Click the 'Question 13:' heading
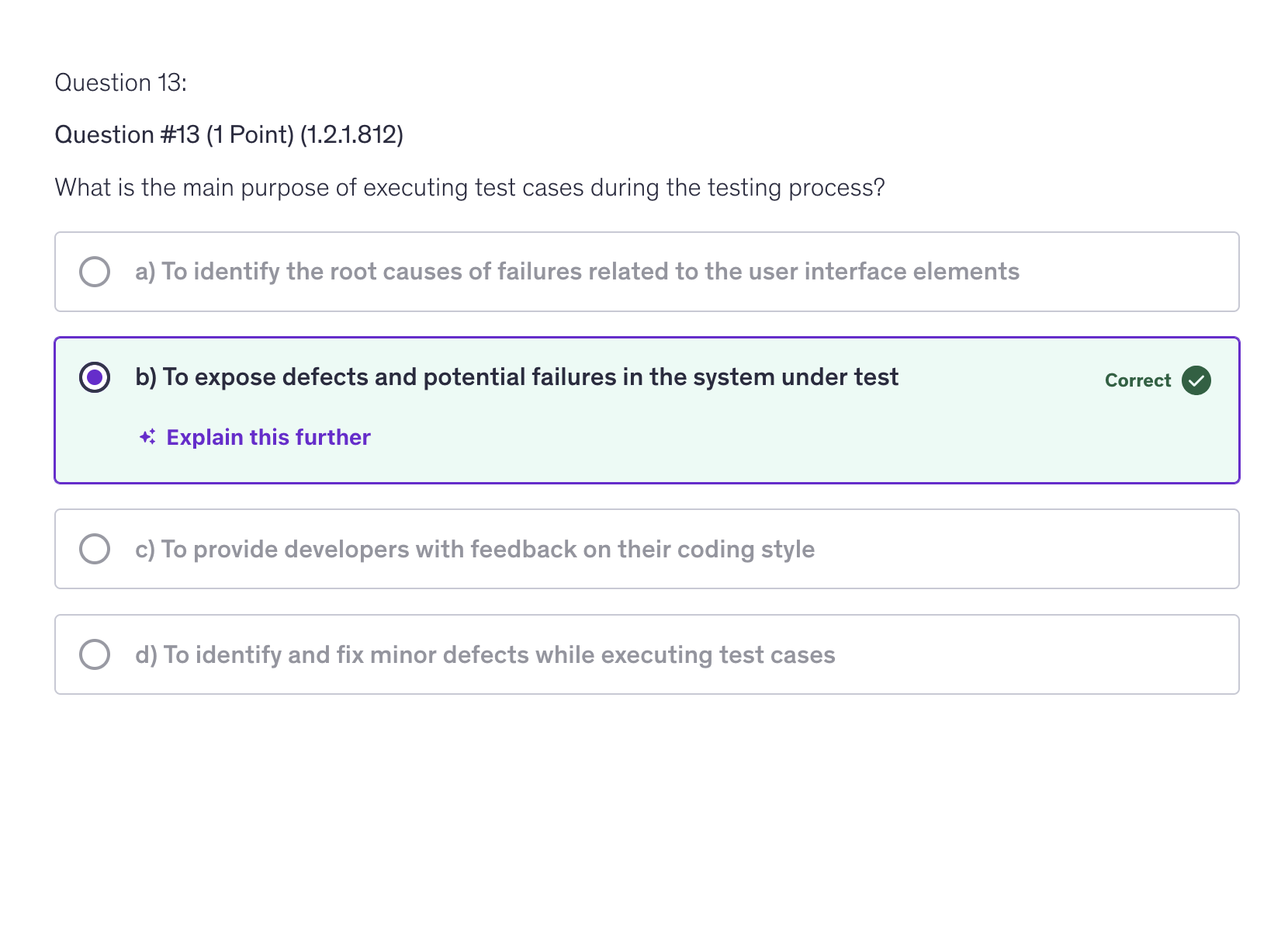This screenshot has width=1288, height=930. (x=121, y=82)
